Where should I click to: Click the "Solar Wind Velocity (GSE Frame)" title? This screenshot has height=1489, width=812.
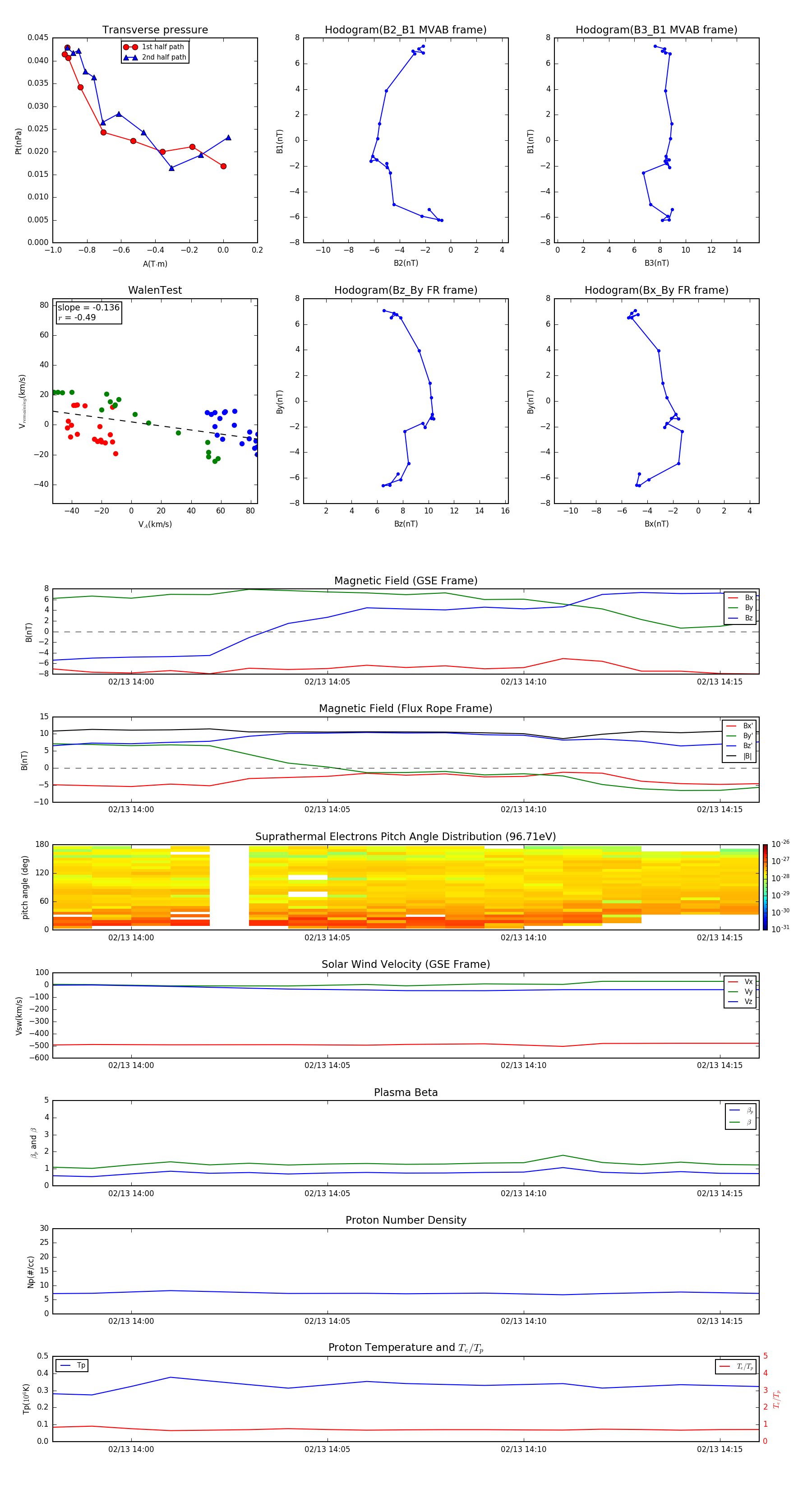pyautogui.click(x=406, y=965)
